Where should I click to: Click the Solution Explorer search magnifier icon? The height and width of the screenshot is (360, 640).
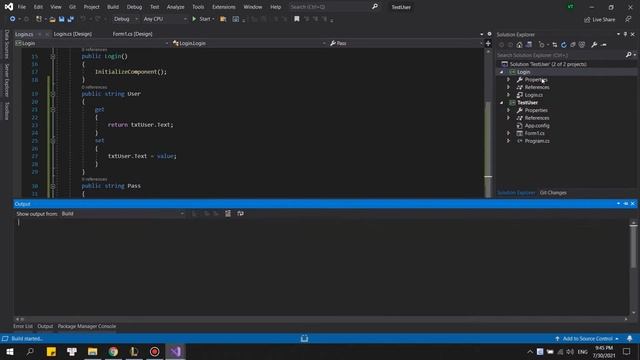coord(629,55)
